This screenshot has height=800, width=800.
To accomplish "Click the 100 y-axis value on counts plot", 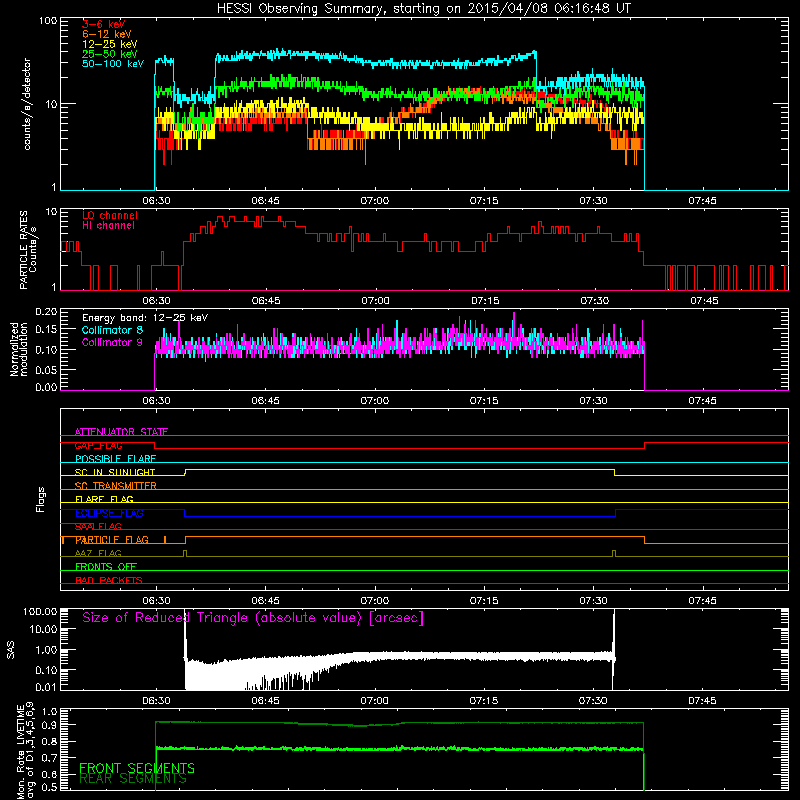I will click(x=48, y=21).
